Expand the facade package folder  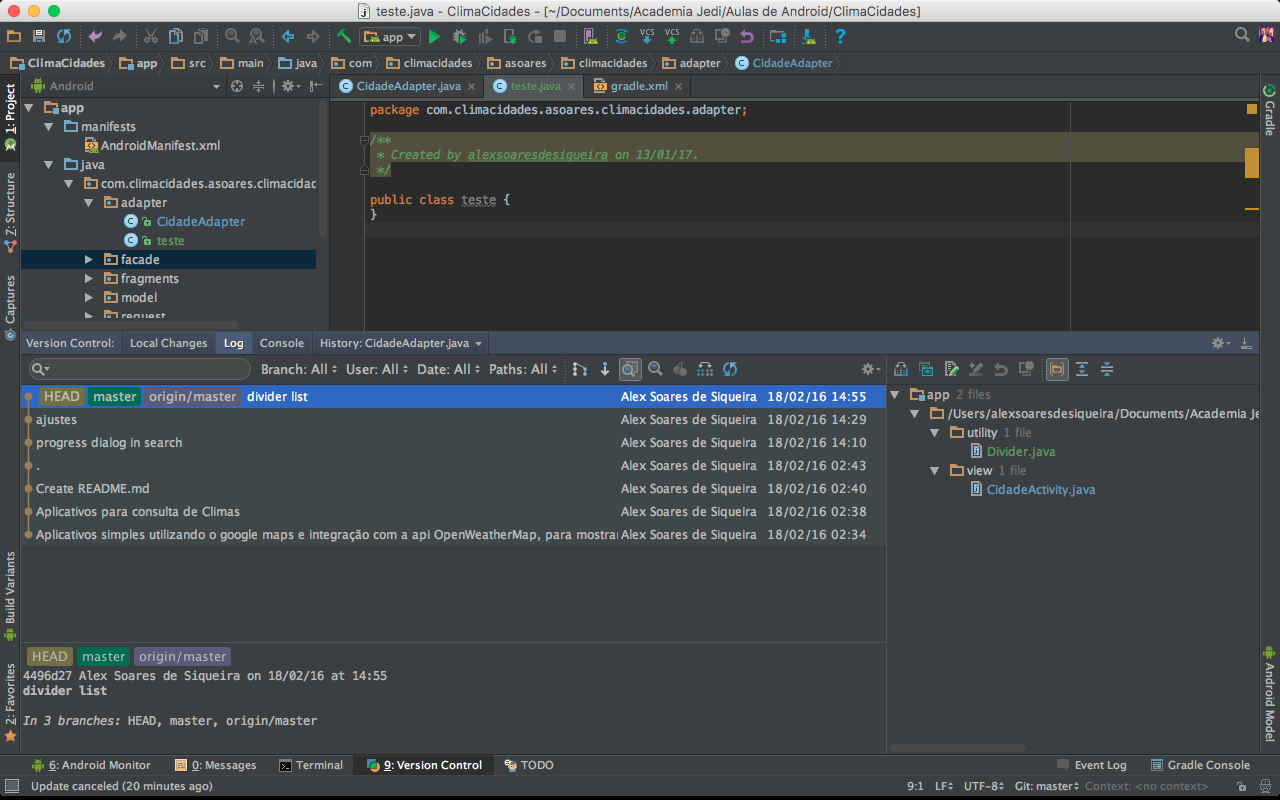89,260
